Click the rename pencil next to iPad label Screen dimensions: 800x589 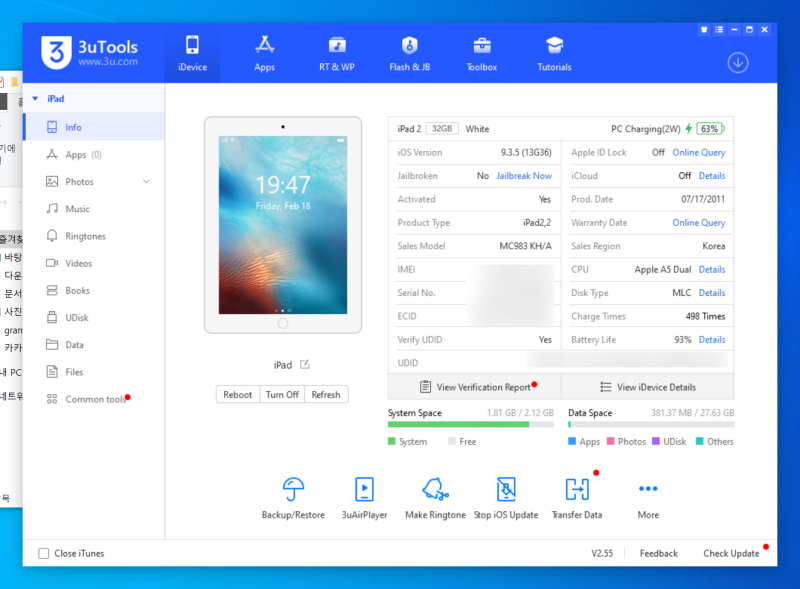(306, 365)
